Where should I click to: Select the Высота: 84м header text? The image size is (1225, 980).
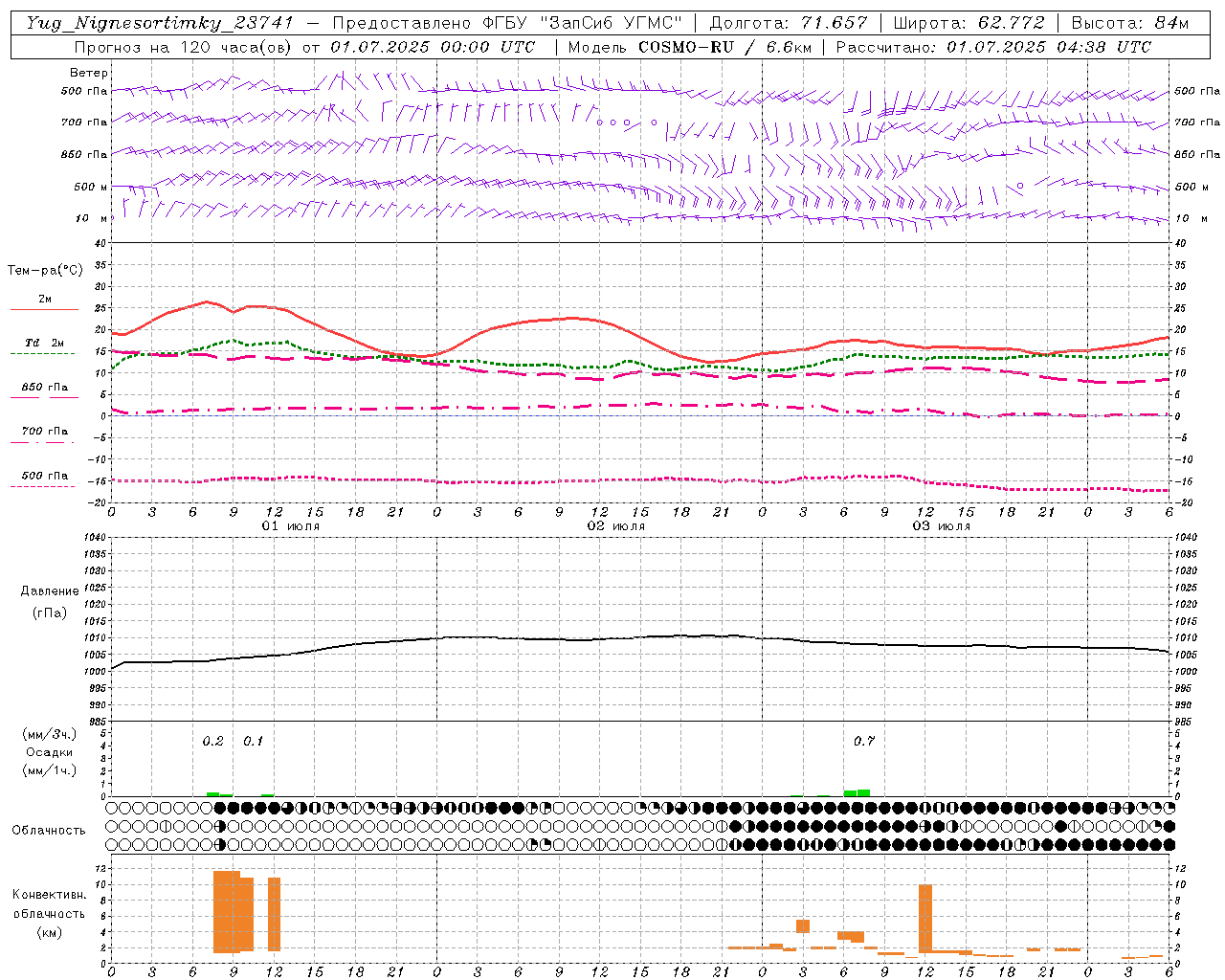tap(1130, 23)
